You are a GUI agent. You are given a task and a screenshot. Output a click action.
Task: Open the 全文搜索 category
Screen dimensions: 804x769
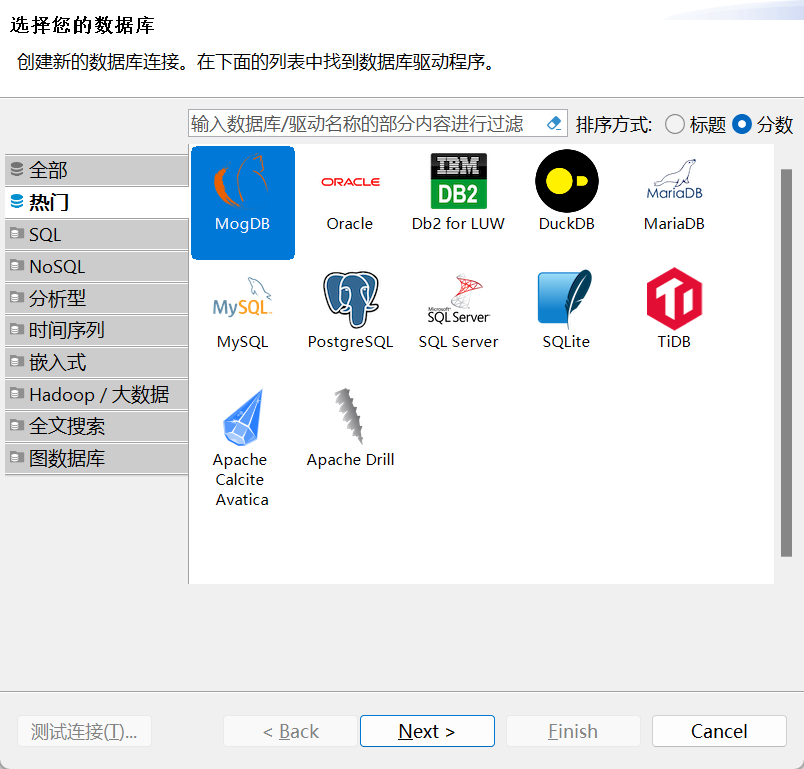(97, 426)
